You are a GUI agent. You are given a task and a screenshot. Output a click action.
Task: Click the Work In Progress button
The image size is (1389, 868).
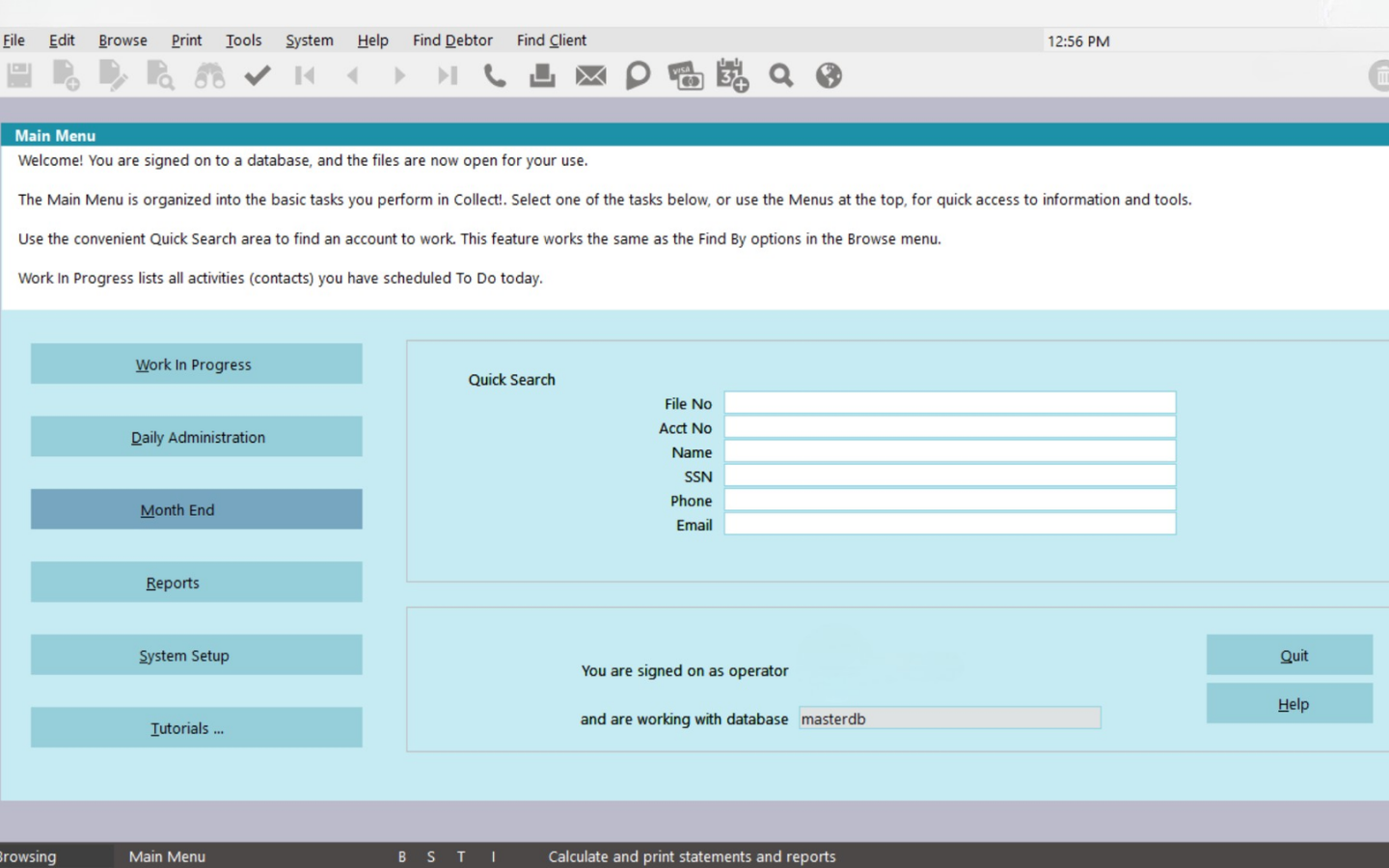pos(197,365)
